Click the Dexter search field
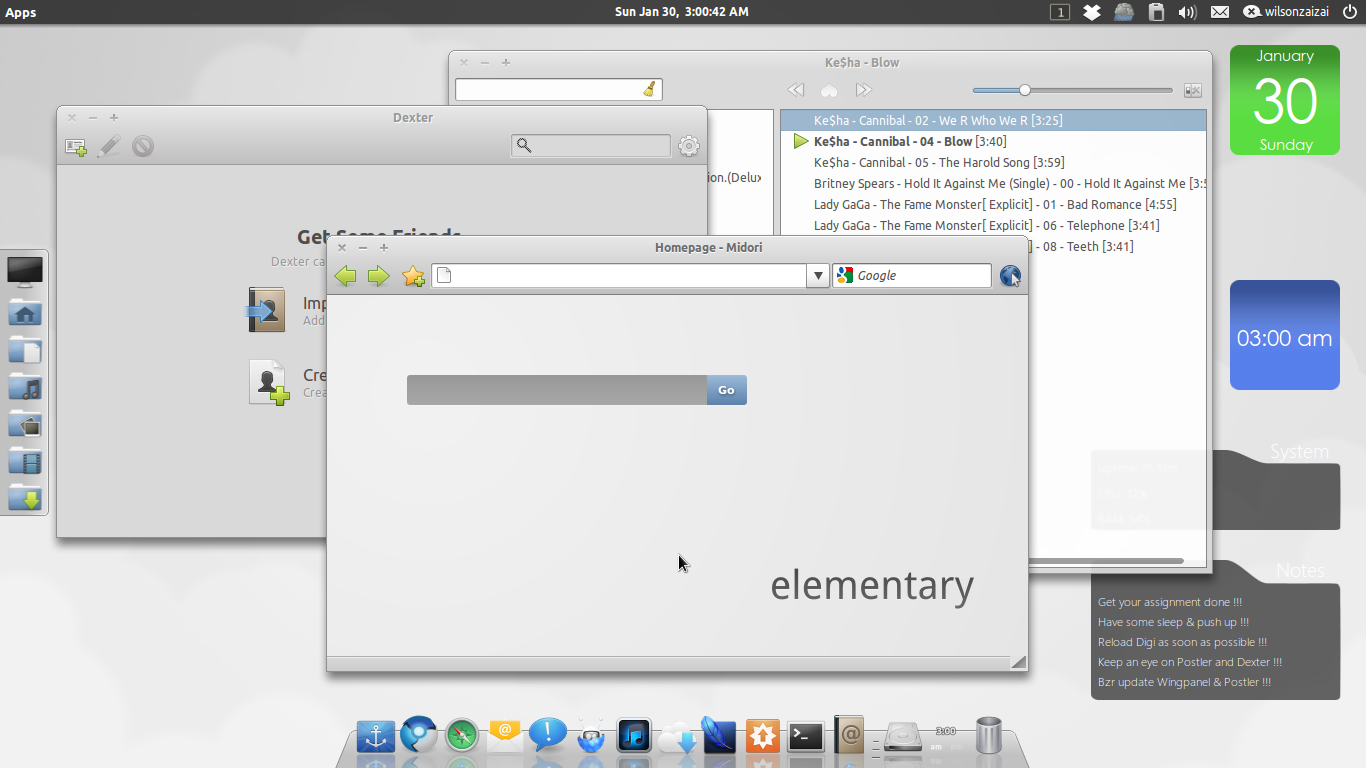Viewport: 1366px width, 768px height. click(590, 146)
